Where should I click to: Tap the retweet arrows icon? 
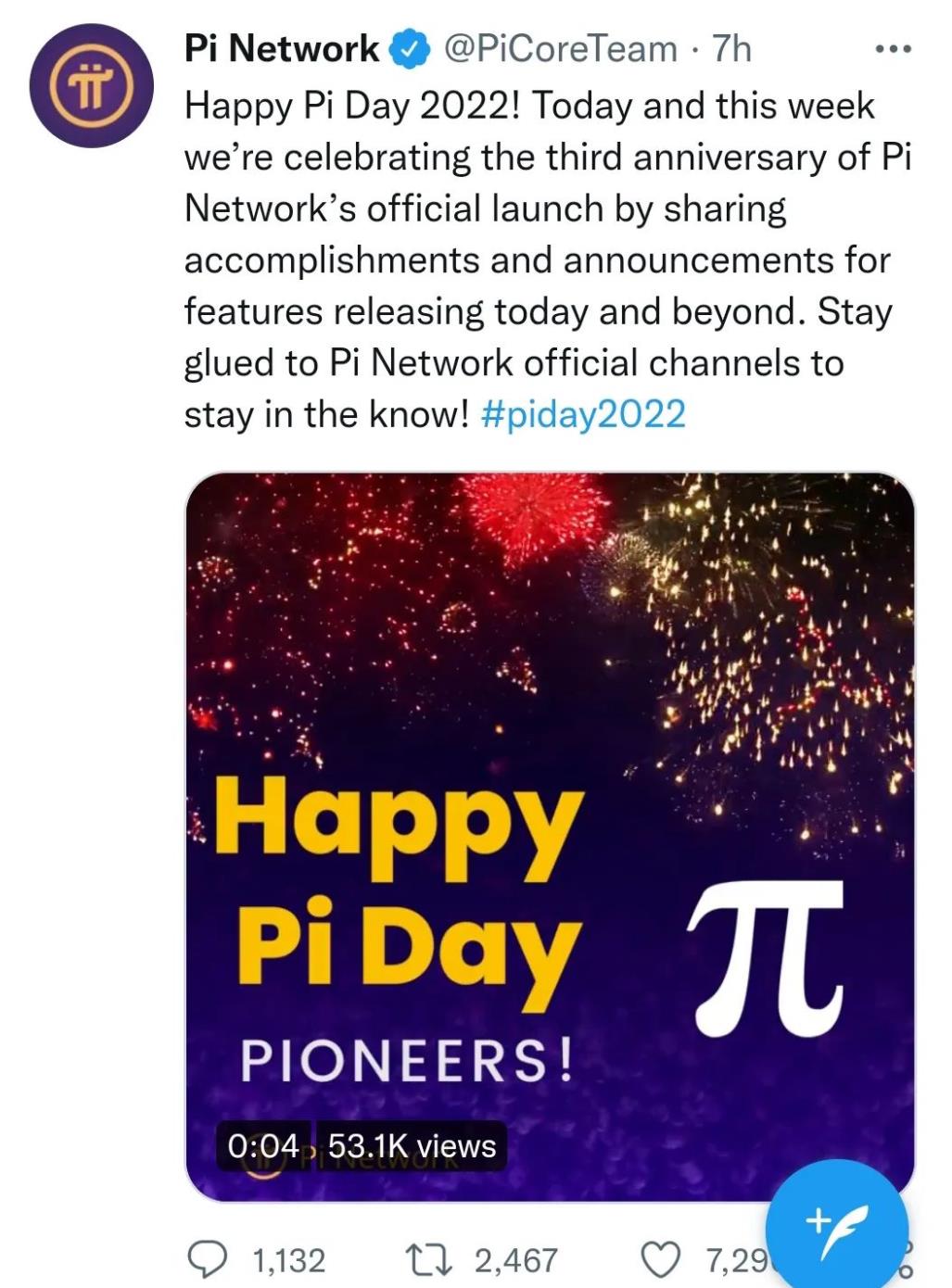(x=431, y=1258)
